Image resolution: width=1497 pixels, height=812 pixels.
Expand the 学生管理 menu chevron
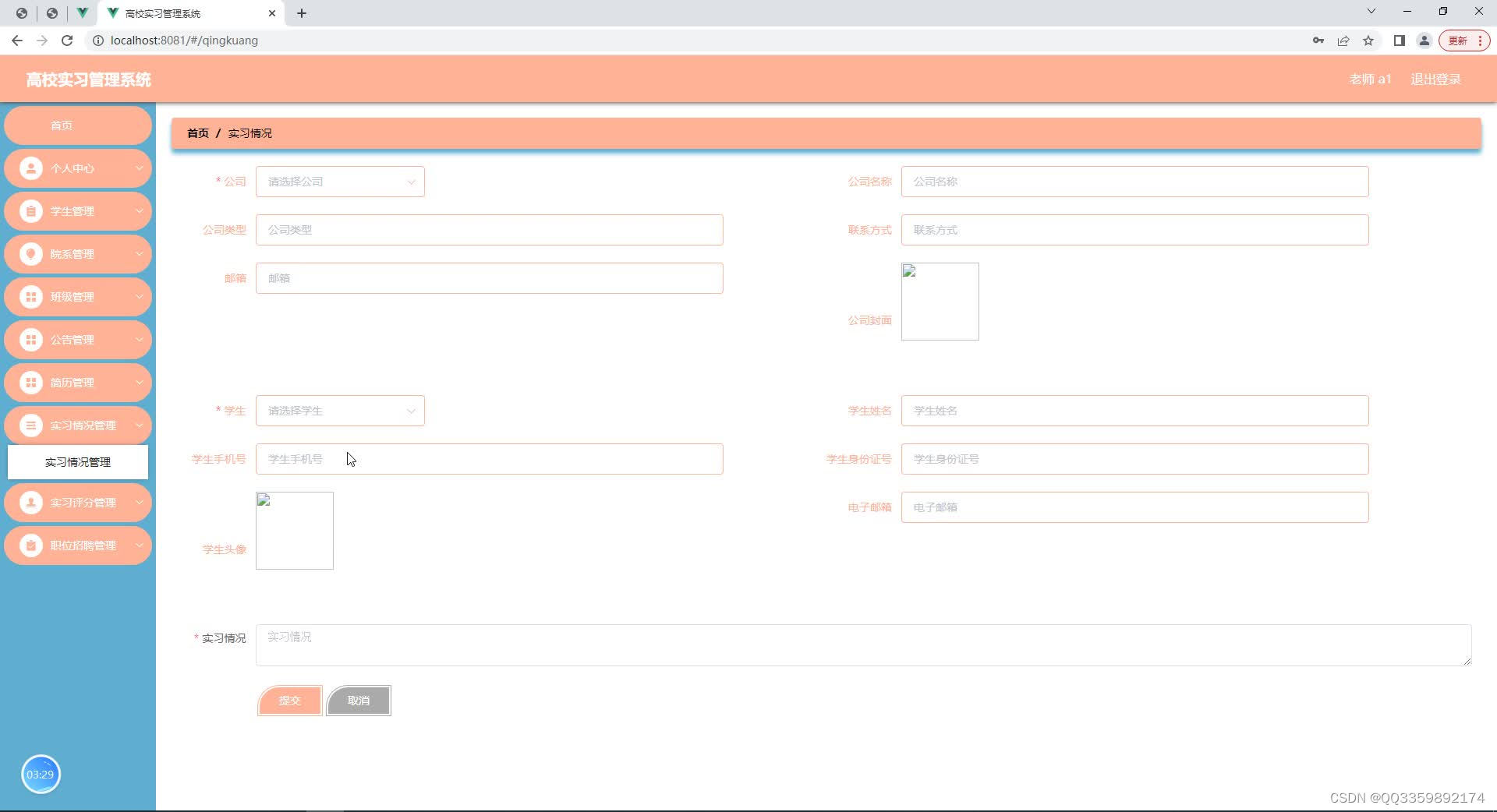pyautogui.click(x=139, y=211)
